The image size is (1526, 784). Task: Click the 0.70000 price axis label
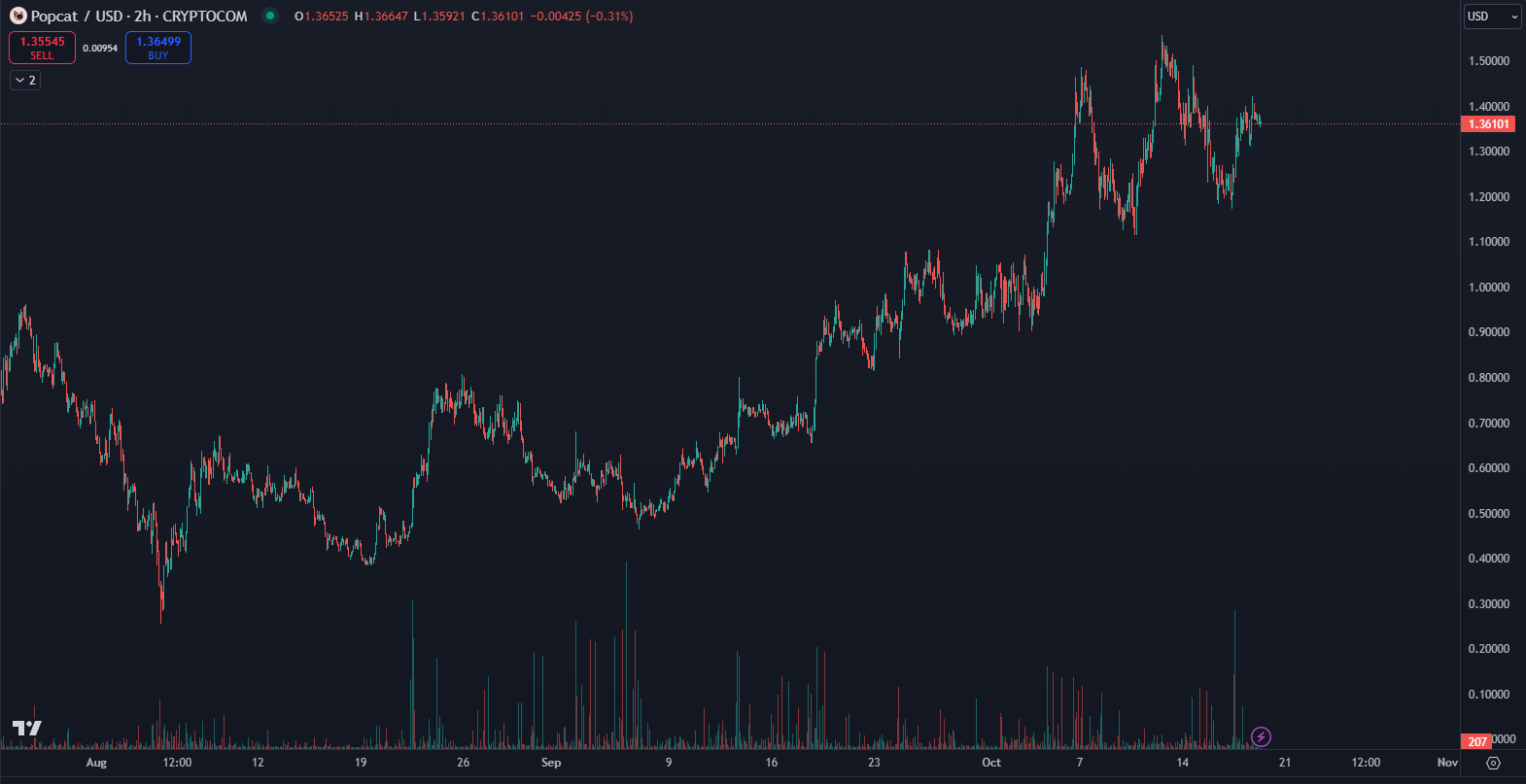(1489, 424)
